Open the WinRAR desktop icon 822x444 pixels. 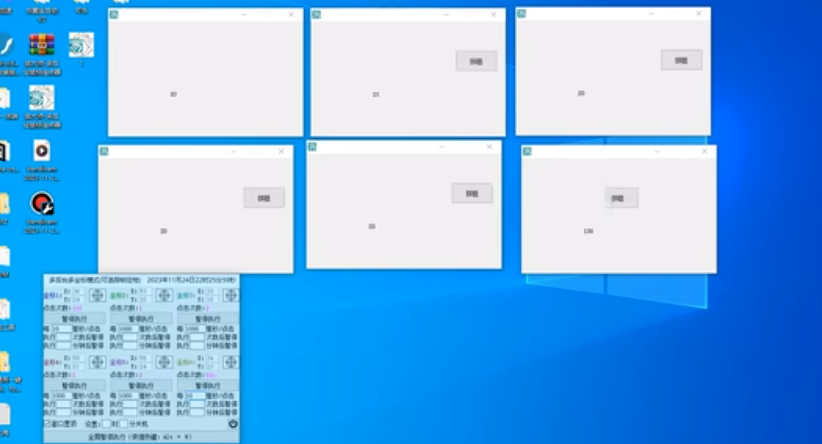(41, 46)
